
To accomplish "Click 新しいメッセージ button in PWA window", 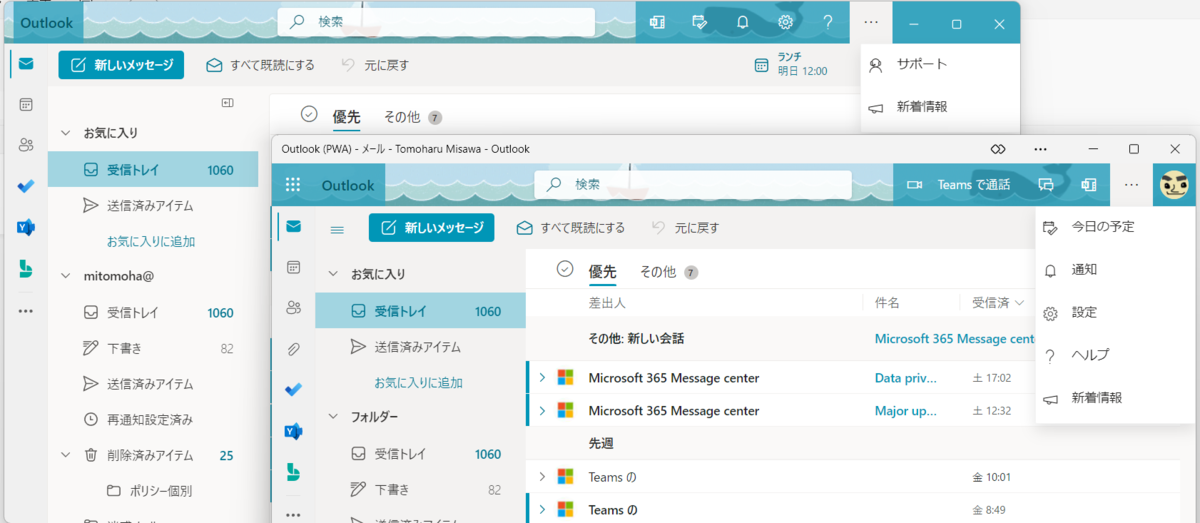I will 432,228.
